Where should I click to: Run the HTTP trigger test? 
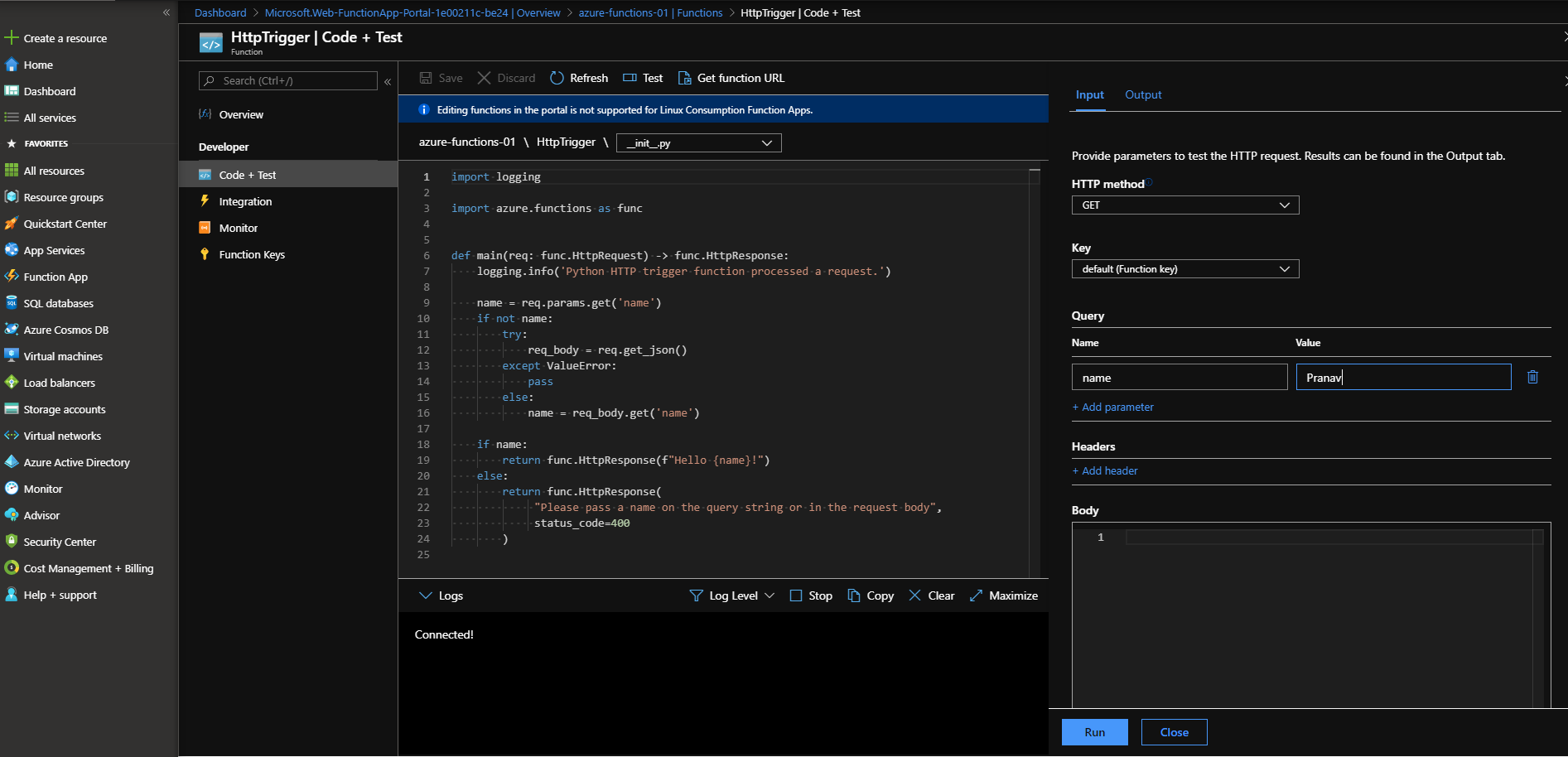pos(1094,732)
